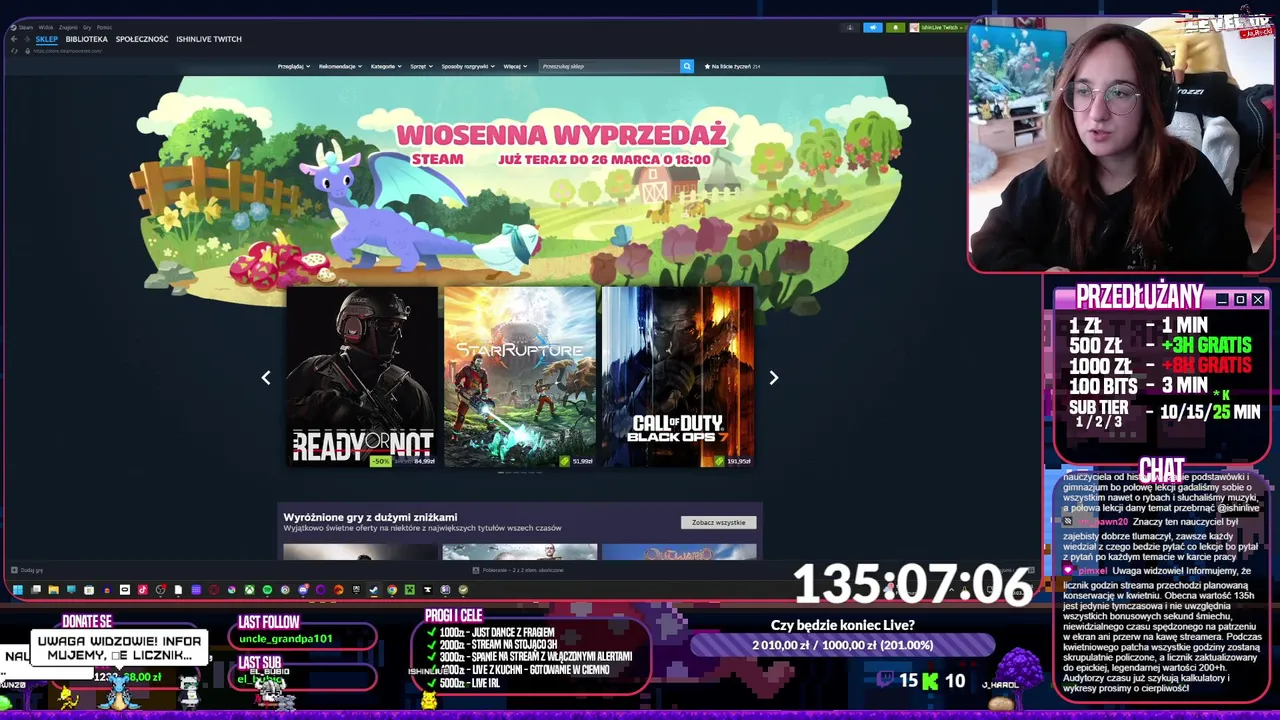
Task: Open the Znajomi menu
Action: coord(68,28)
